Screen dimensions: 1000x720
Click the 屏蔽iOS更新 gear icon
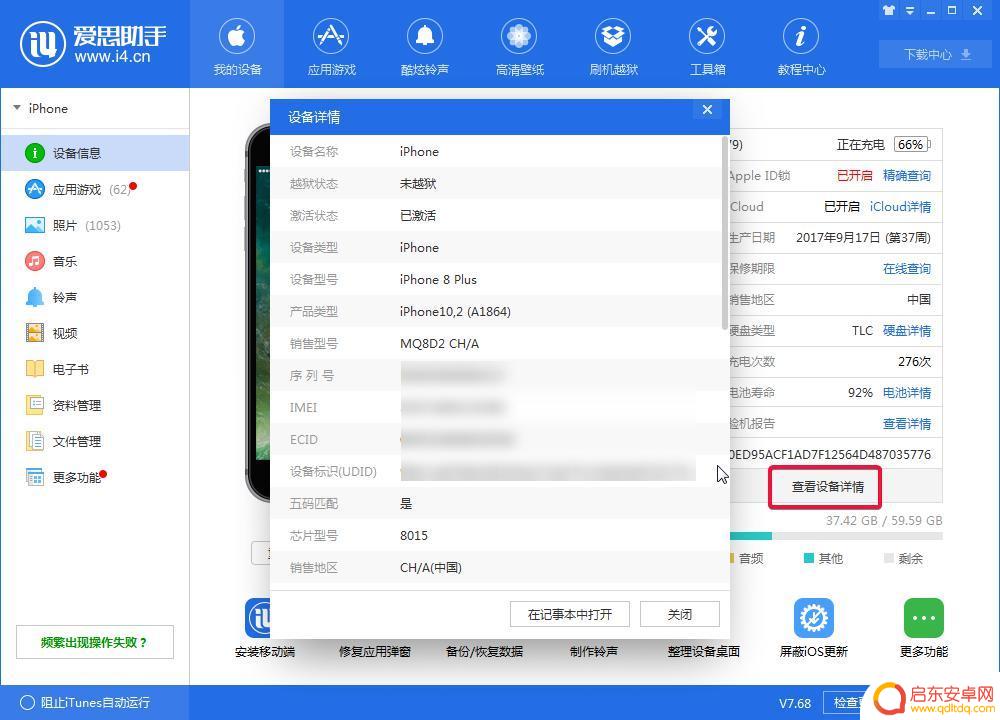(813, 618)
